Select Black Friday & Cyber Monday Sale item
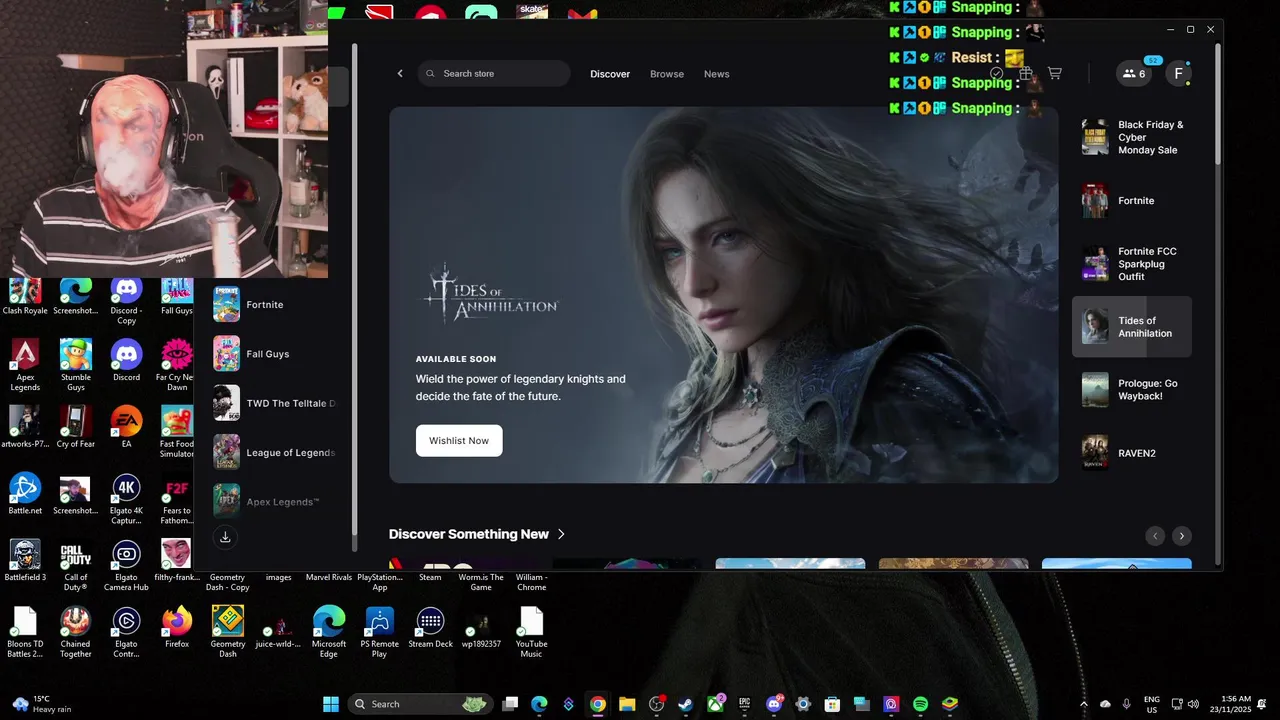1280x720 pixels. (x=1132, y=137)
